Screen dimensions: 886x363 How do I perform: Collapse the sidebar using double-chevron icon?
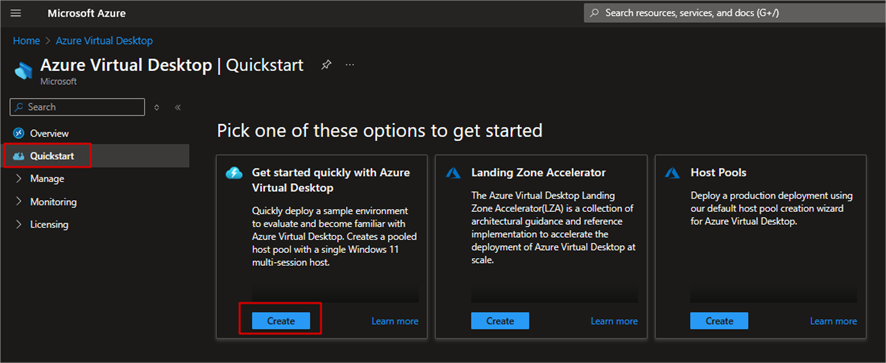point(177,107)
